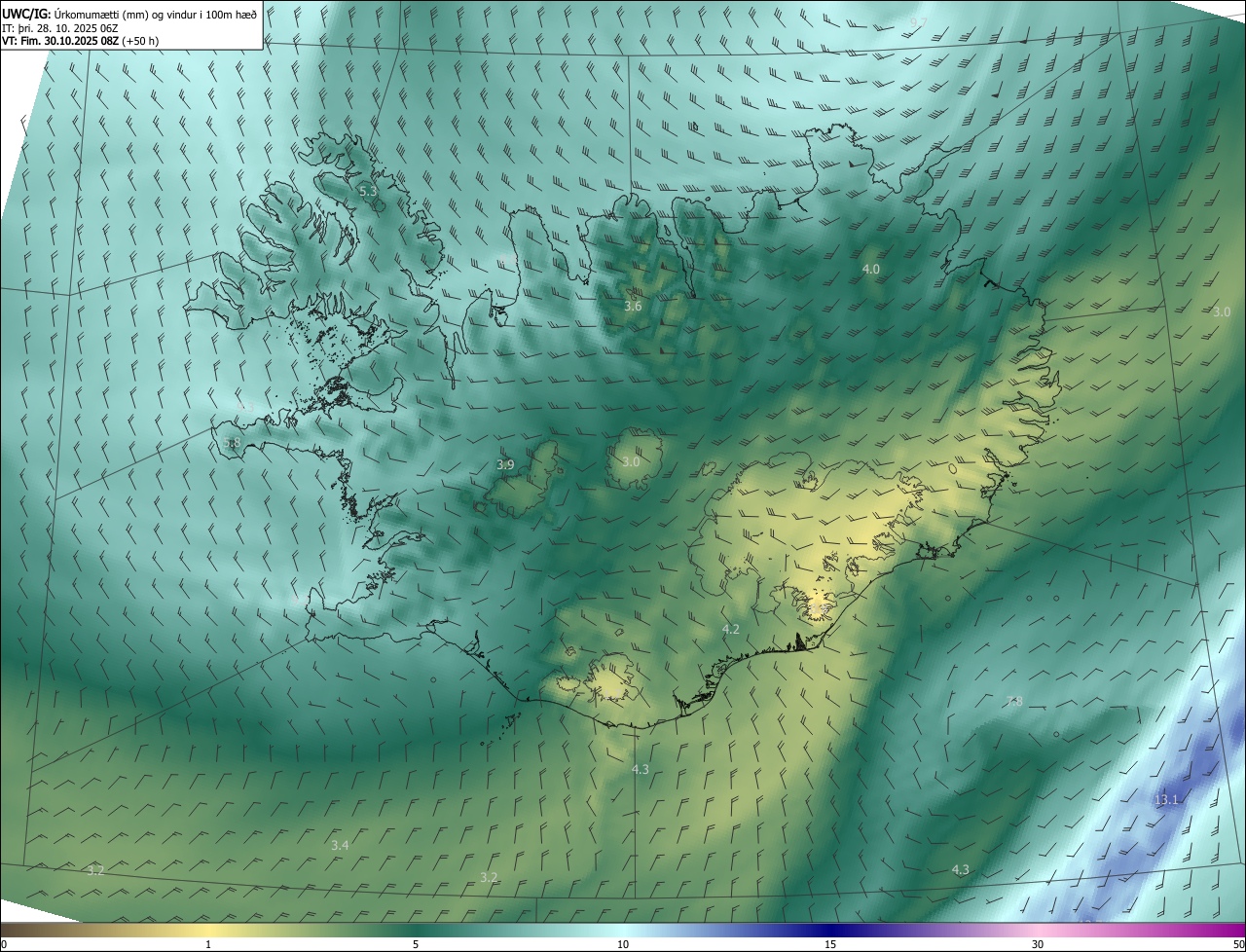Viewport: 1246px width, 952px height.
Task: Click the 9.7 value label at the map's top edge
Action: pyautogui.click(x=919, y=22)
